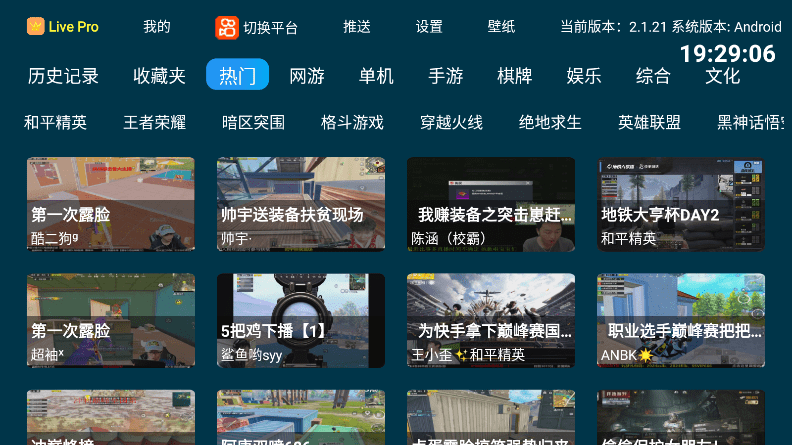Switch to 手游 category tab

(x=446, y=76)
